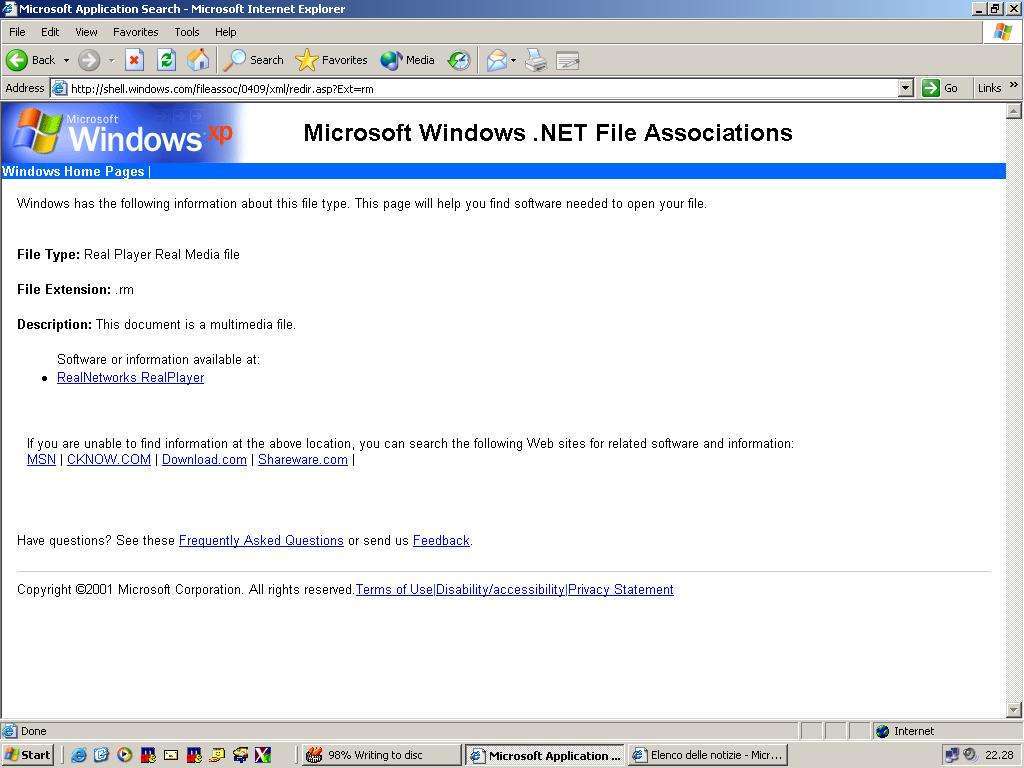
Task: Click the Internet zone globe in status bar
Action: point(882,731)
